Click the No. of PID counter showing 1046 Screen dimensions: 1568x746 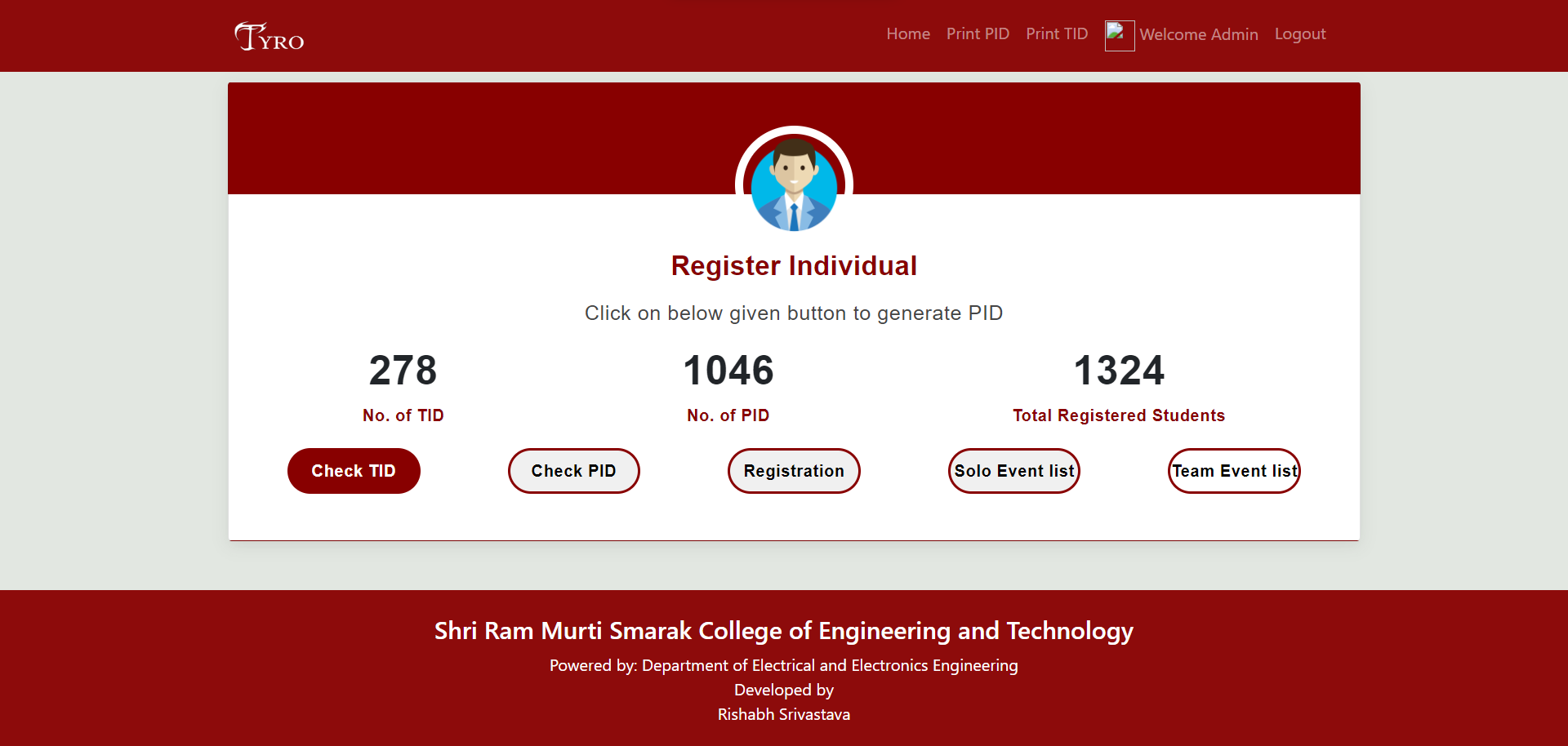(x=728, y=371)
